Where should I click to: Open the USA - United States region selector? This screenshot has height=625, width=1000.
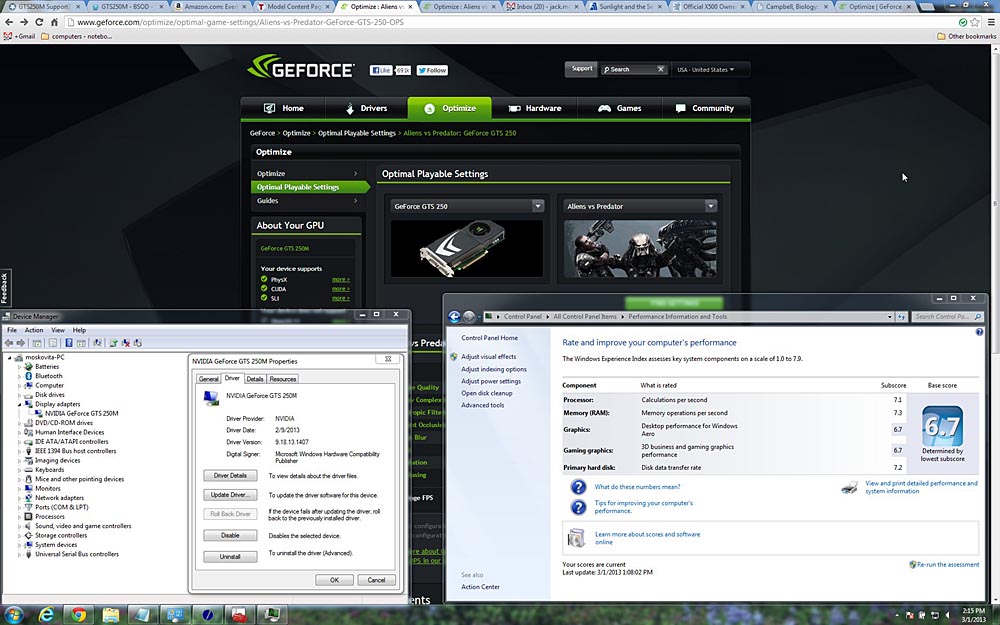[x=705, y=70]
